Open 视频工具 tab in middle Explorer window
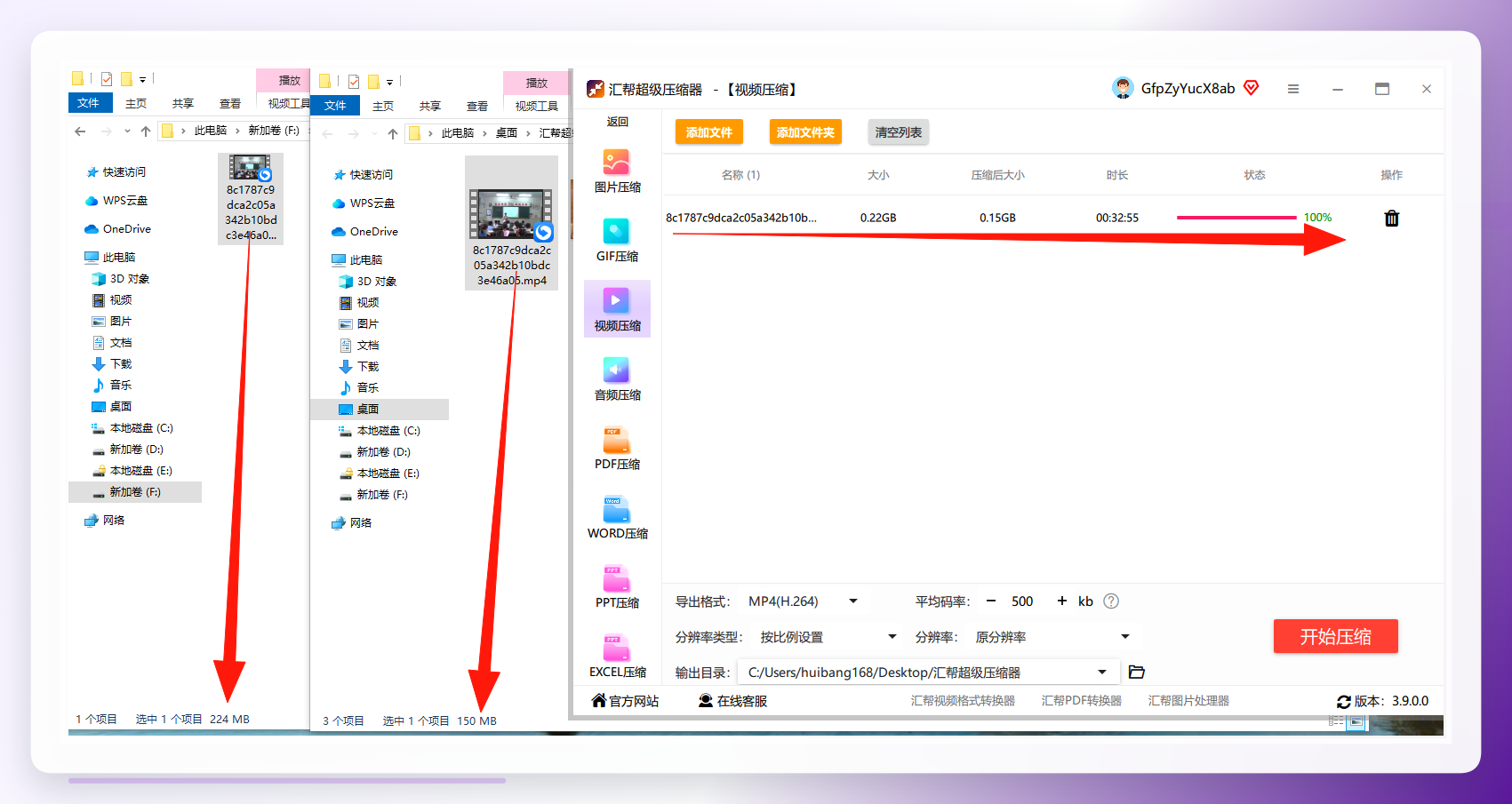 [x=537, y=107]
